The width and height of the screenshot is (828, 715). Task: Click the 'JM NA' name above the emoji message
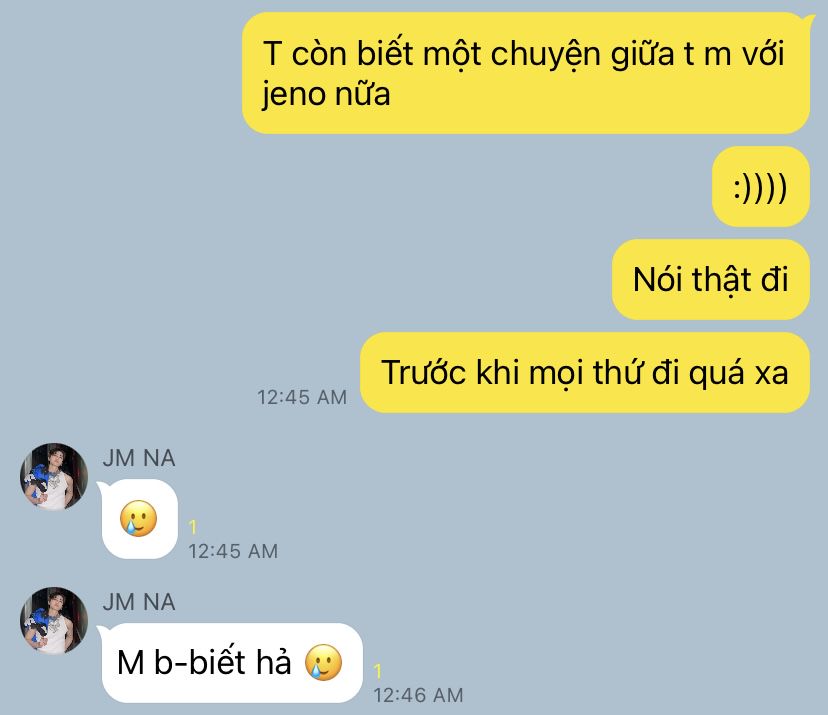139,458
